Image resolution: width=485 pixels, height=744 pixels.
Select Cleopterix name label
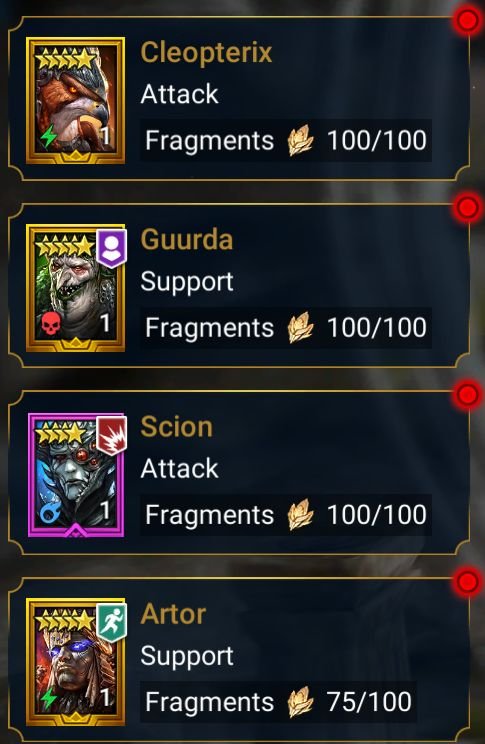(x=206, y=52)
